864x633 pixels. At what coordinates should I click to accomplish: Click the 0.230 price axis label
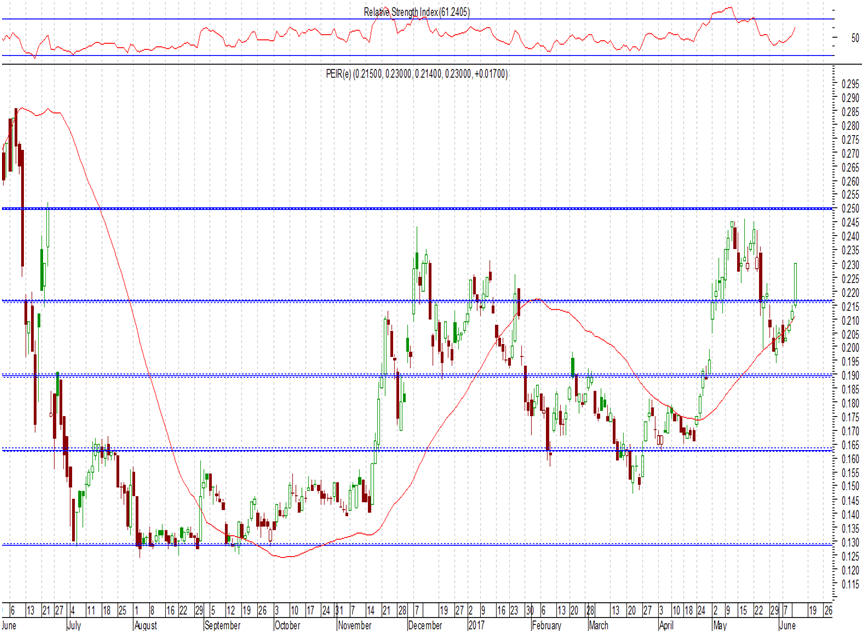(x=850, y=265)
